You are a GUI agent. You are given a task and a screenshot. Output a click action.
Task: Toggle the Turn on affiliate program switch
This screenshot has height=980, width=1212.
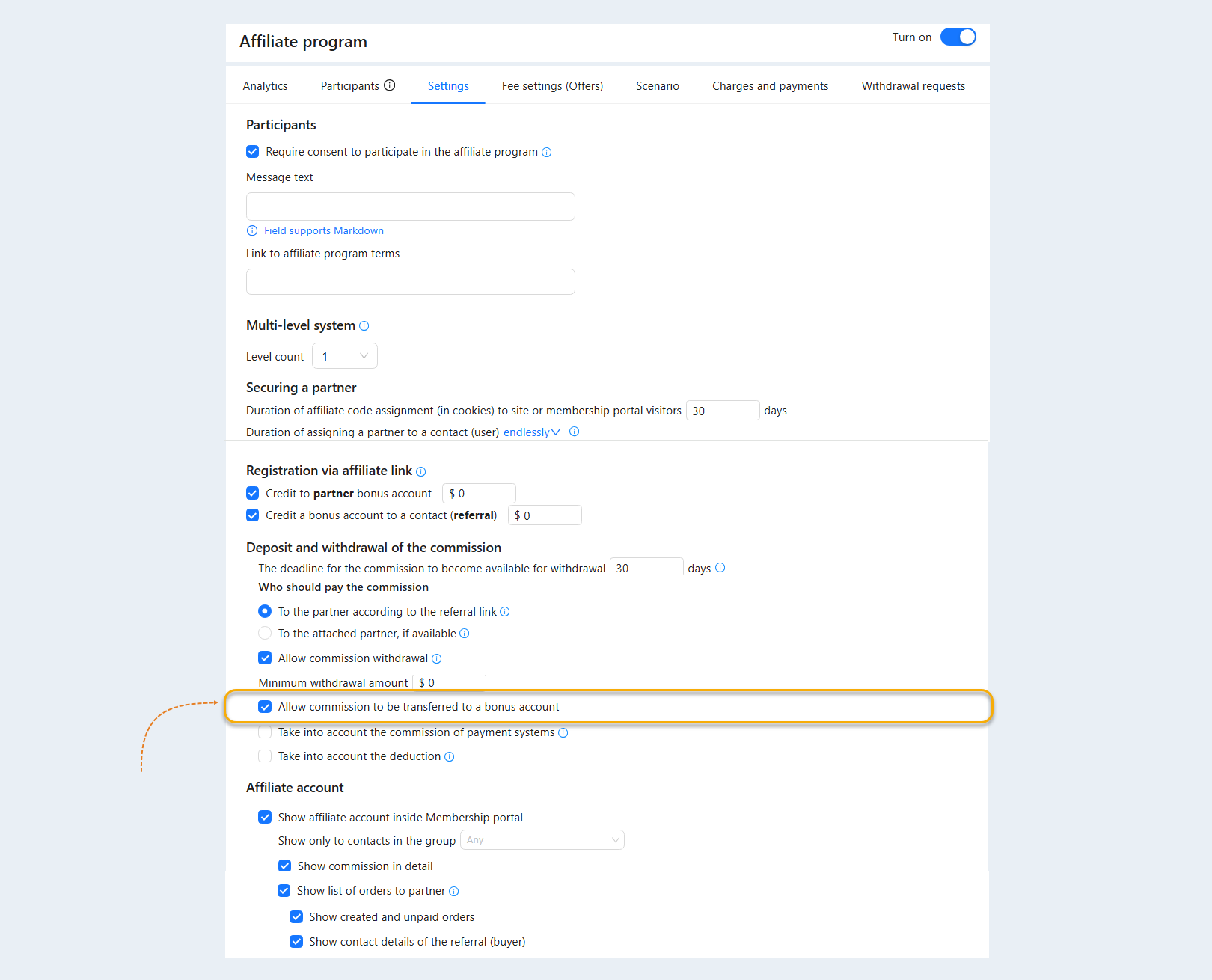tap(958, 37)
